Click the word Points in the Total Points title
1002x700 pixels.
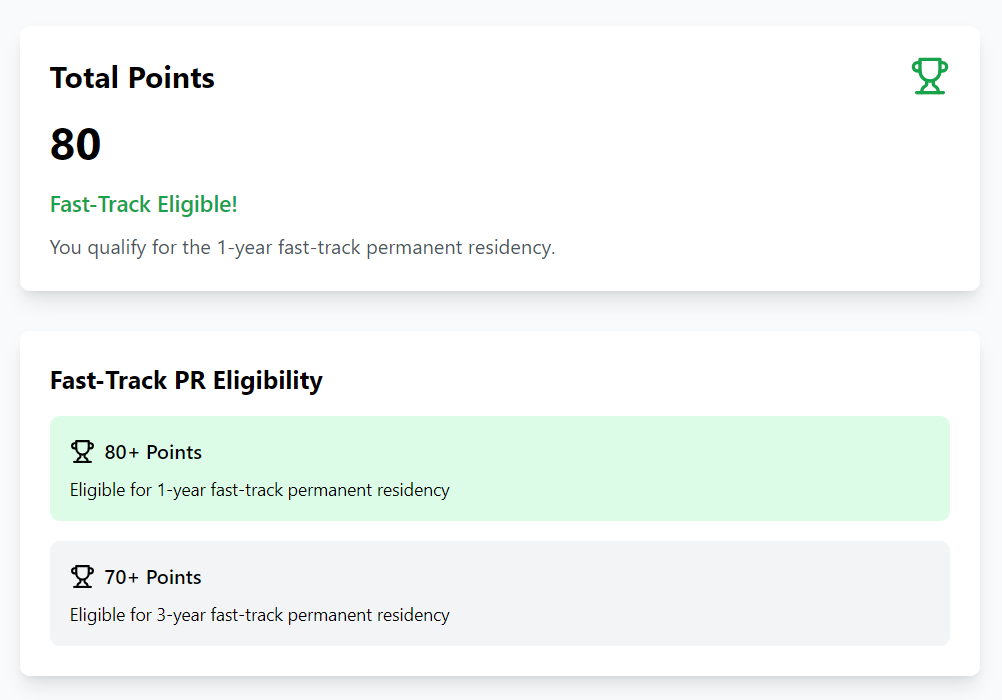[x=171, y=78]
